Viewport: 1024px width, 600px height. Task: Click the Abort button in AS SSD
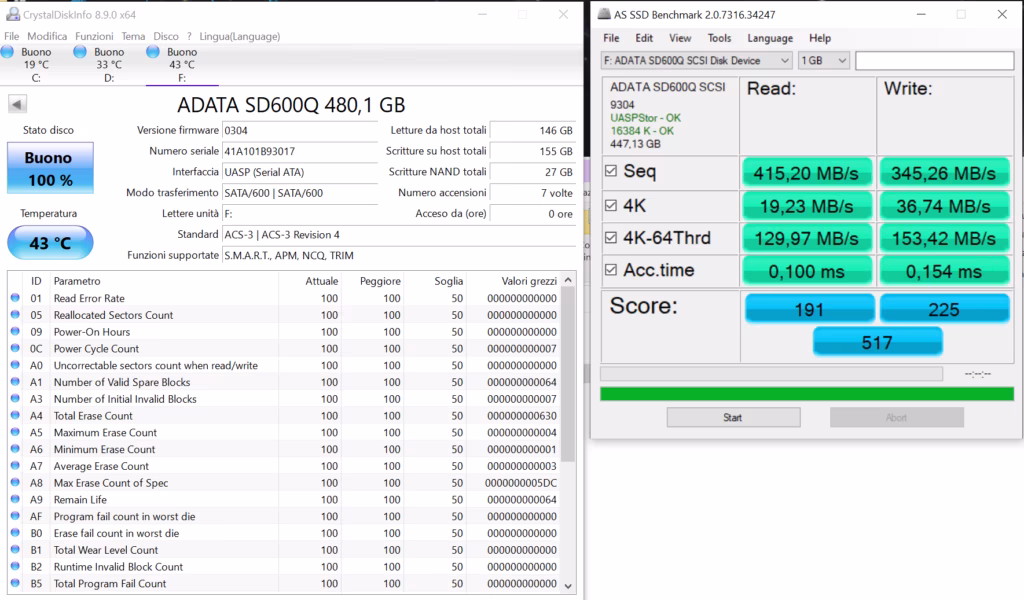(x=897, y=417)
